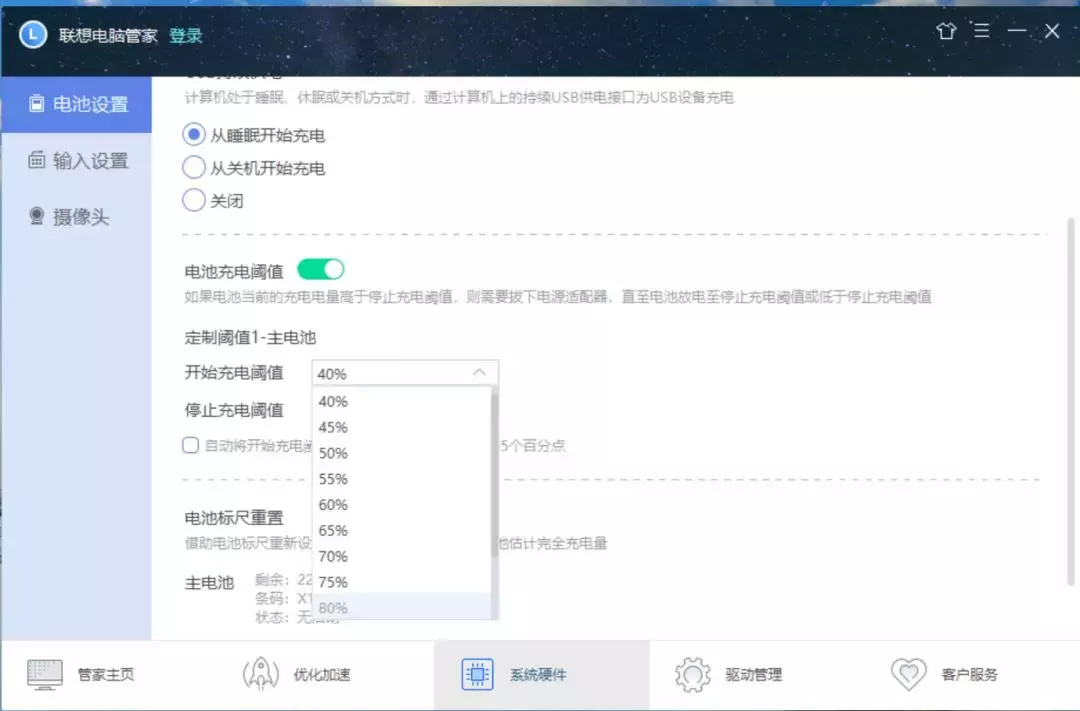The height and width of the screenshot is (711, 1080).
Task: Choose 55% from the threshold list
Action: [x=402, y=479]
